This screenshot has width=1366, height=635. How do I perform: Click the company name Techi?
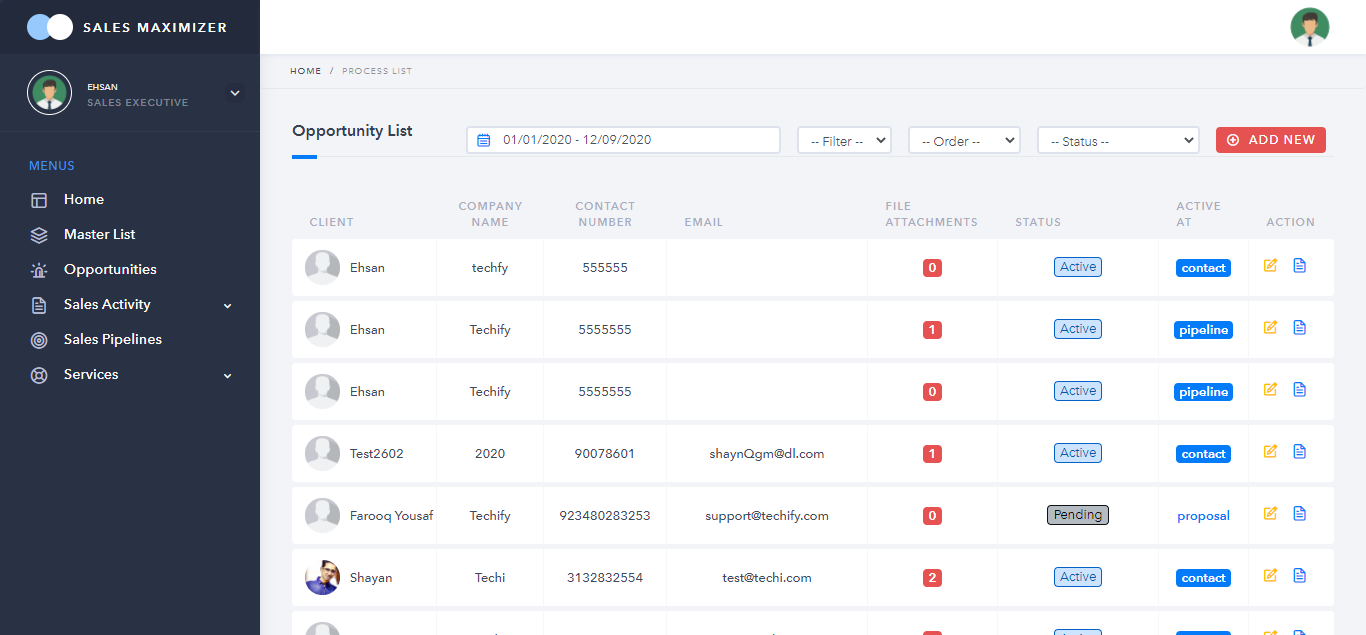coord(490,578)
